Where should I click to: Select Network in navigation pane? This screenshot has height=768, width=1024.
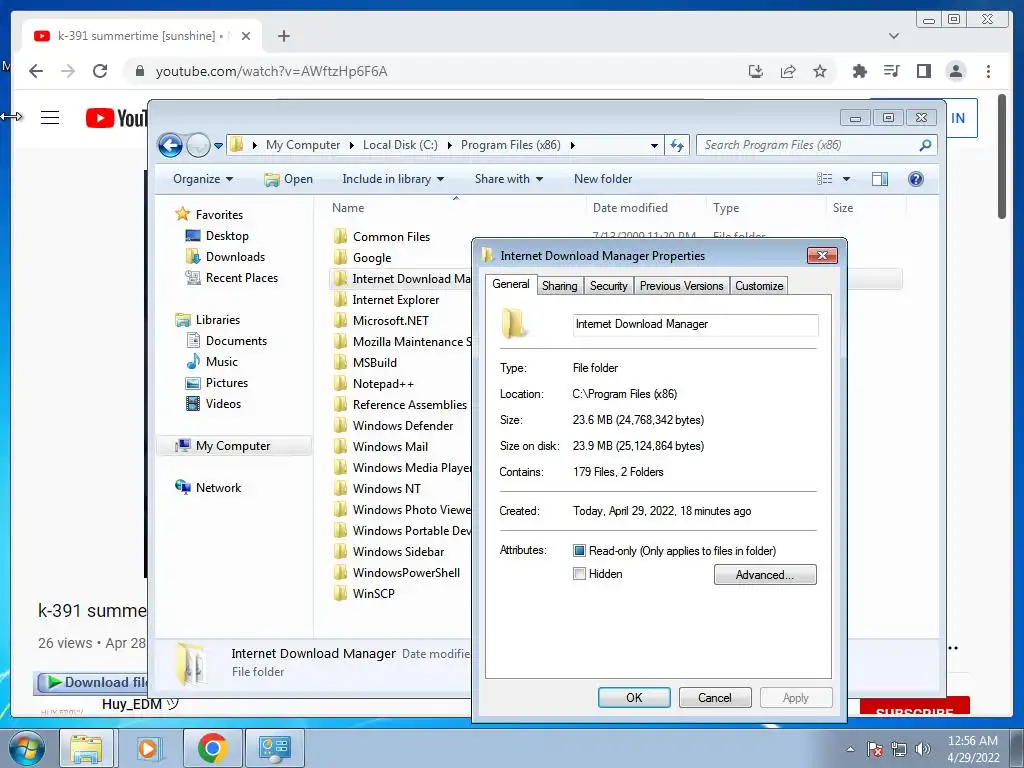point(218,487)
